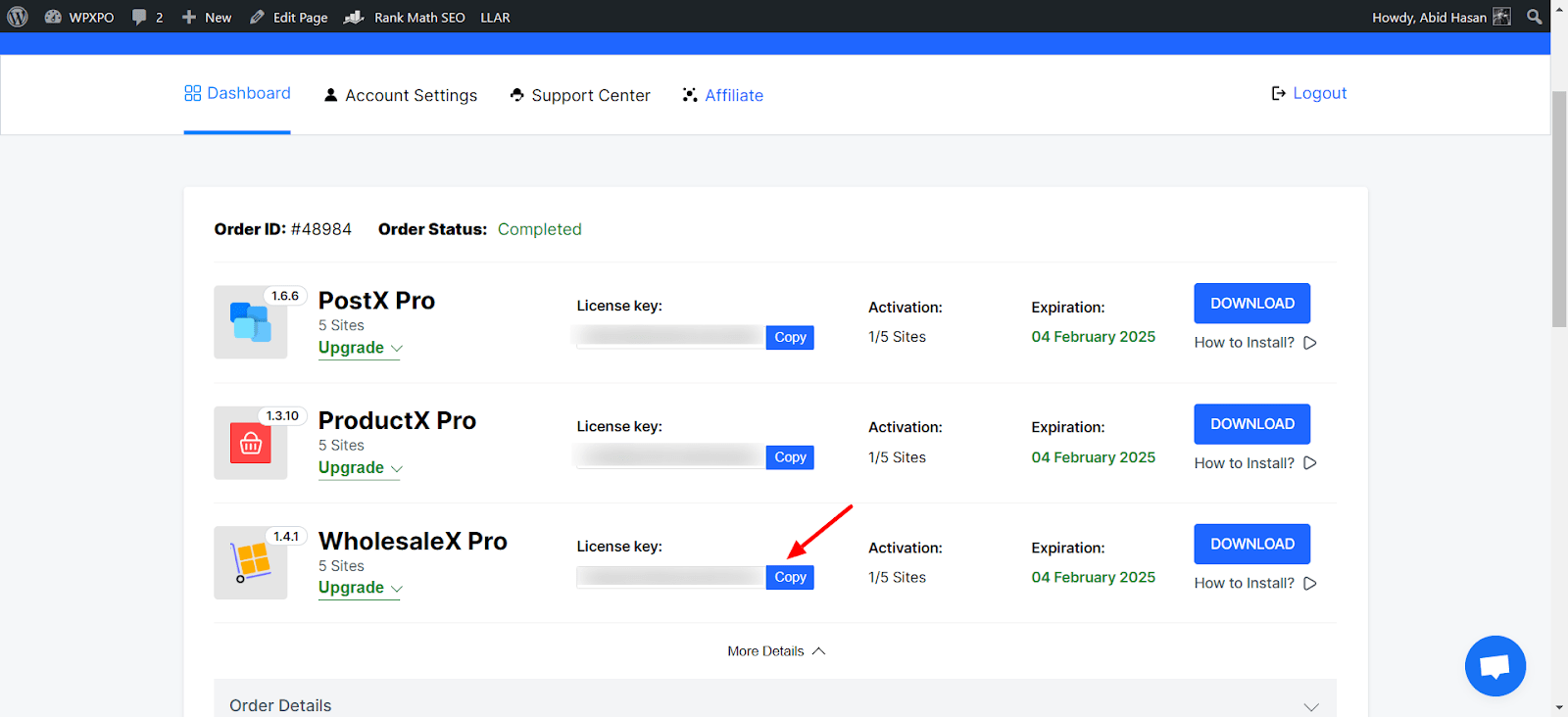Click the Dashboard grid icon
This screenshot has width=1568, height=717.
click(192, 93)
